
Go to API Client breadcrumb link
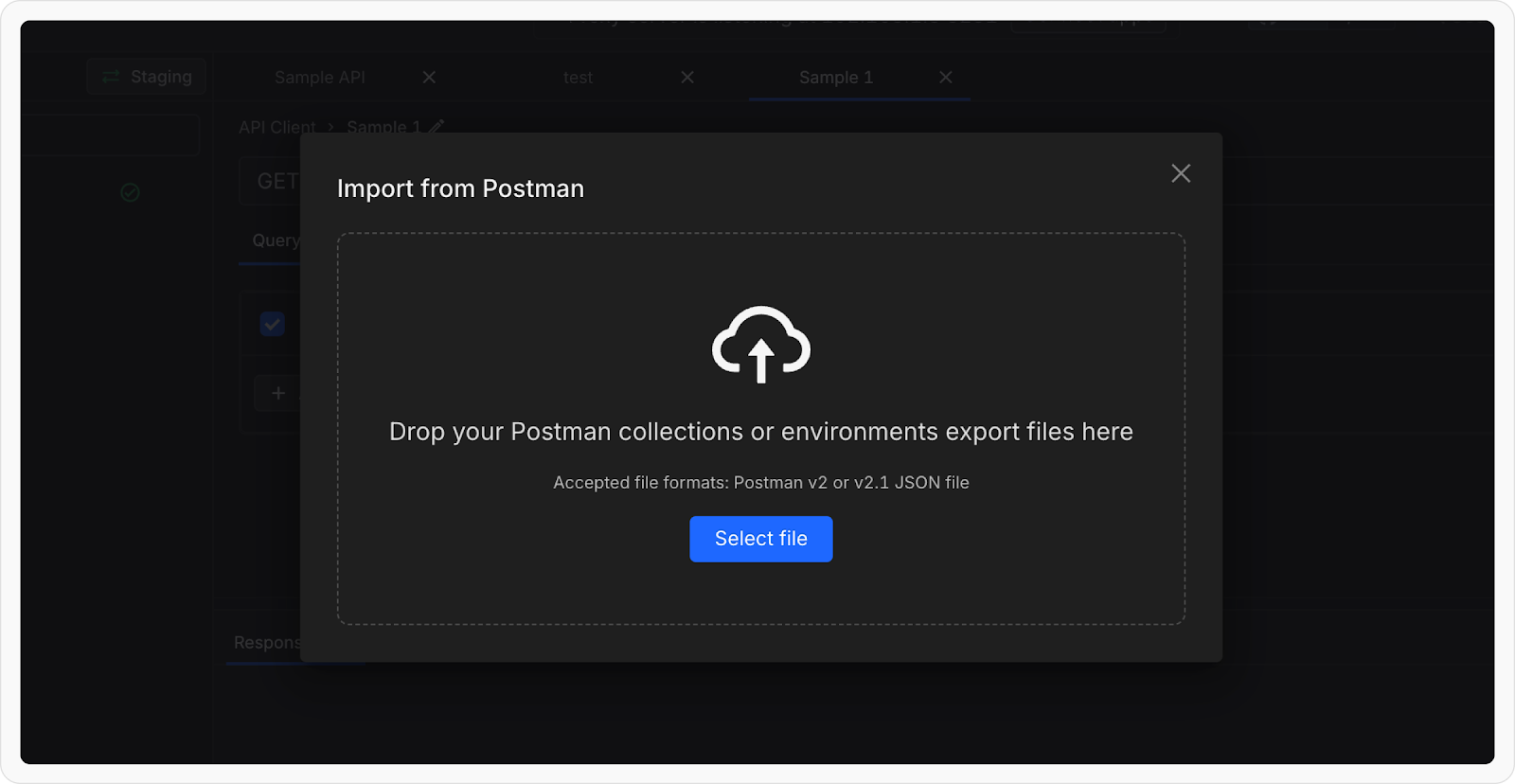(x=276, y=127)
